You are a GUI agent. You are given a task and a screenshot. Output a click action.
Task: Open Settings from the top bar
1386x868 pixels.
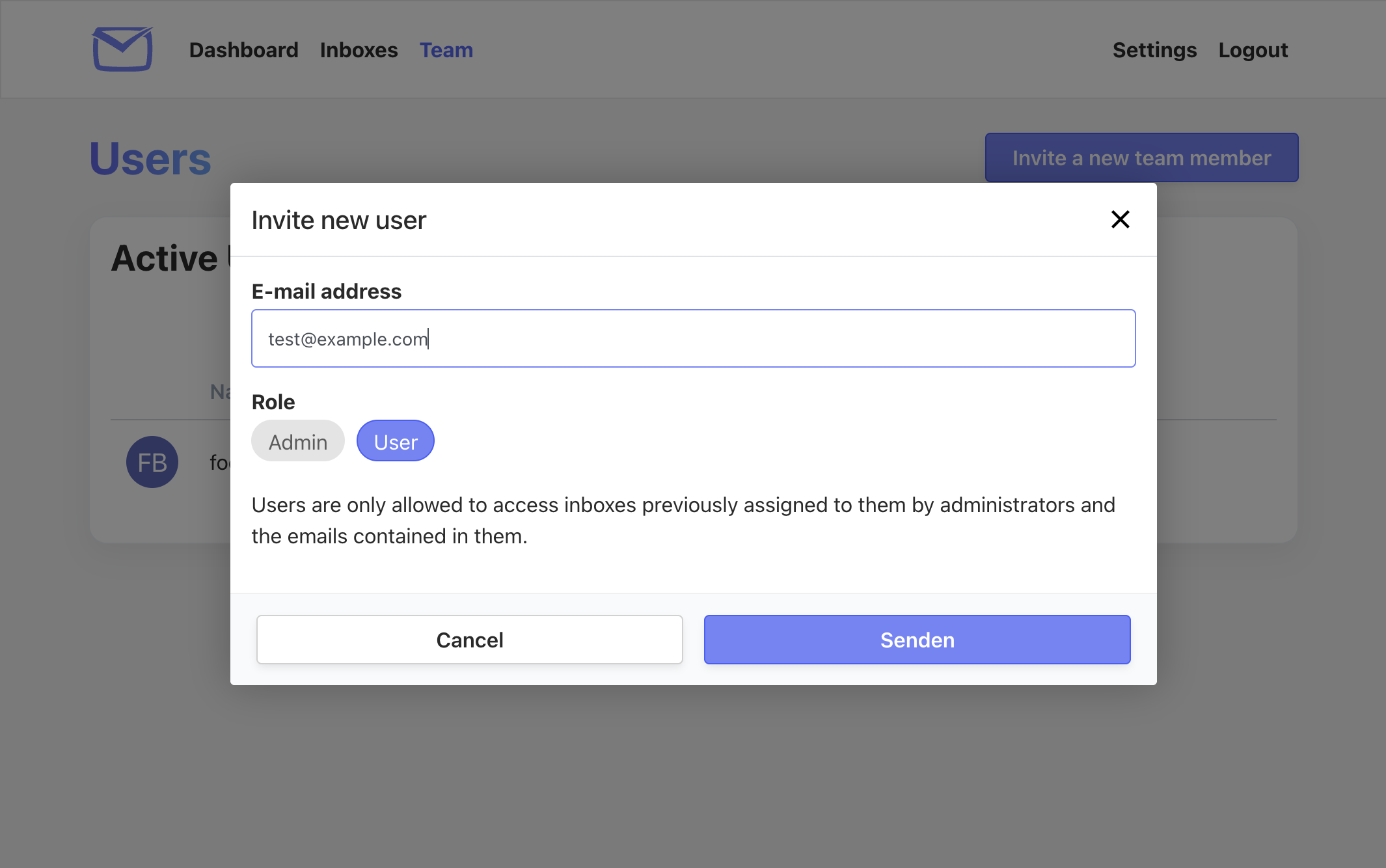[x=1154, y=50]
